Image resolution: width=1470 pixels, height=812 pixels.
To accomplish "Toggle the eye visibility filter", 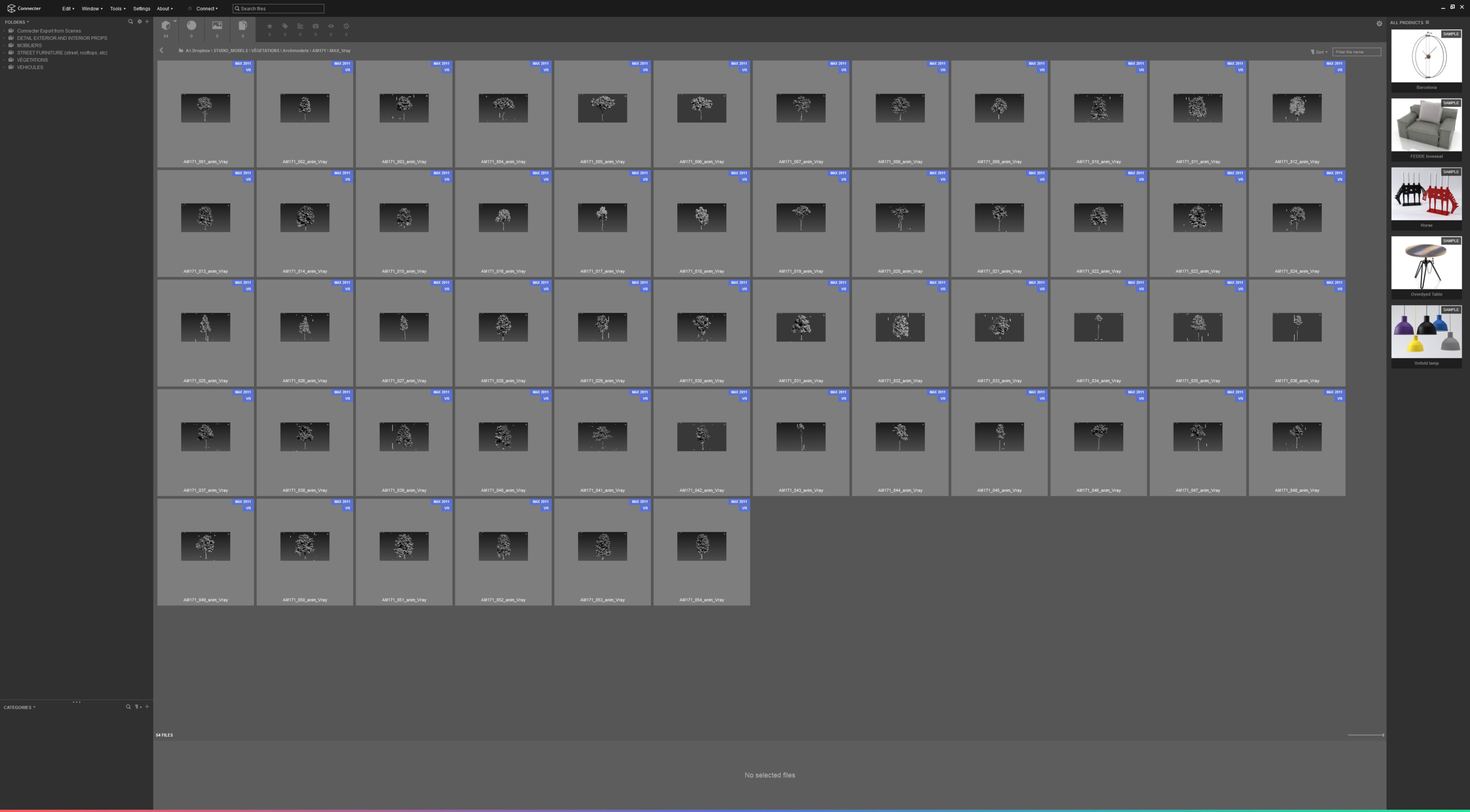I will (331, 26).
